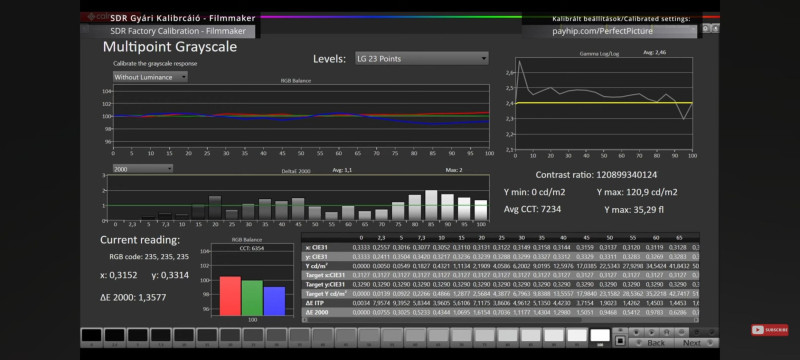Click table cell value 17,0385
This screenshot has height=360, width=800.
587,266
